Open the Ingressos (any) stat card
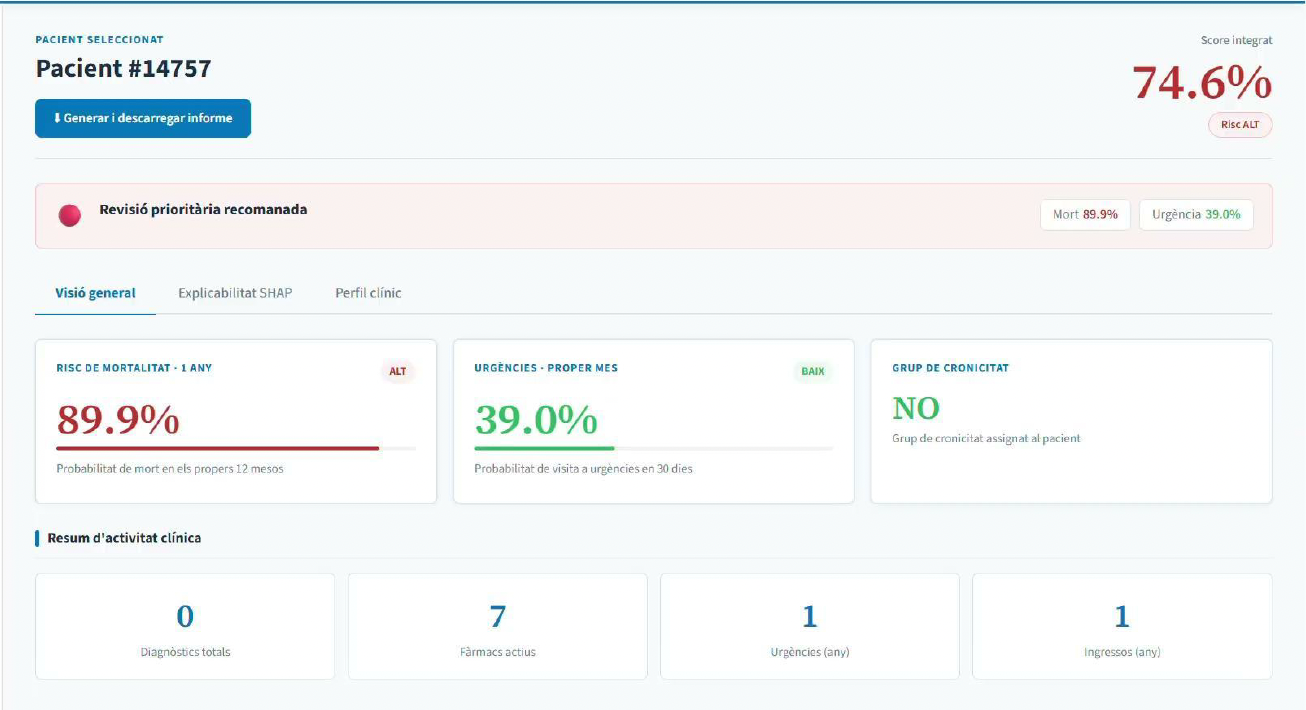The height and width of the screenshot is (710, 1306). (x=1121, y=626)
